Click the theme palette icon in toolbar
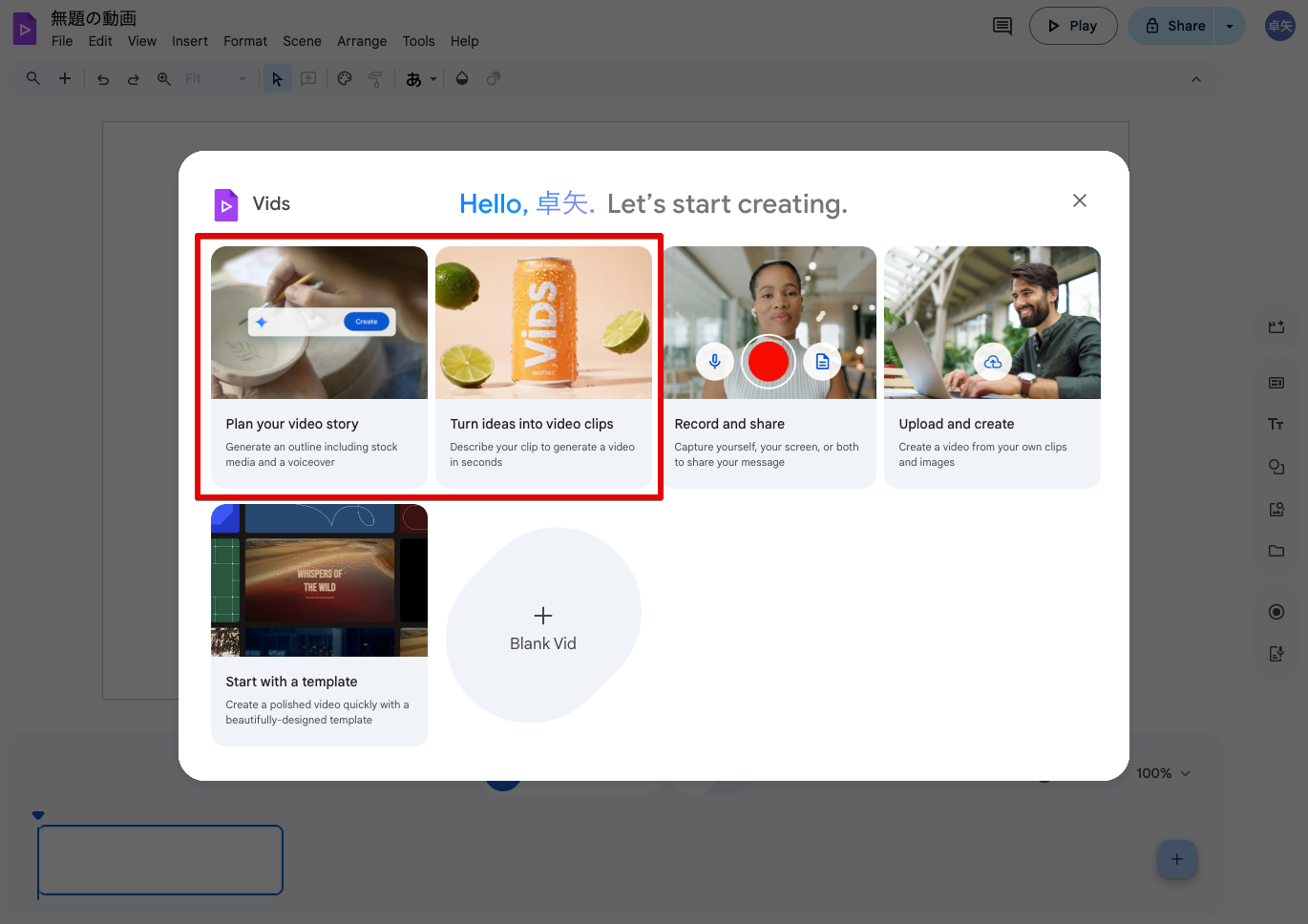 point(345,79)
